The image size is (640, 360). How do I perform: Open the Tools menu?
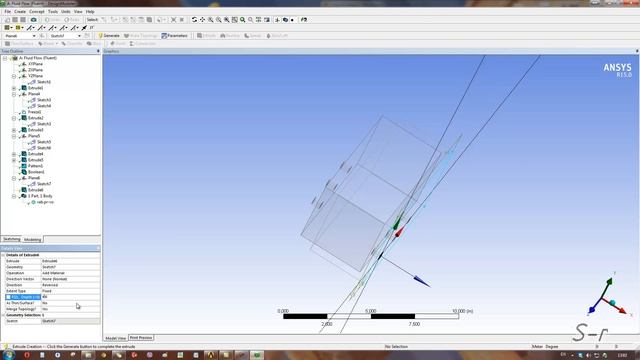[53, 11]
